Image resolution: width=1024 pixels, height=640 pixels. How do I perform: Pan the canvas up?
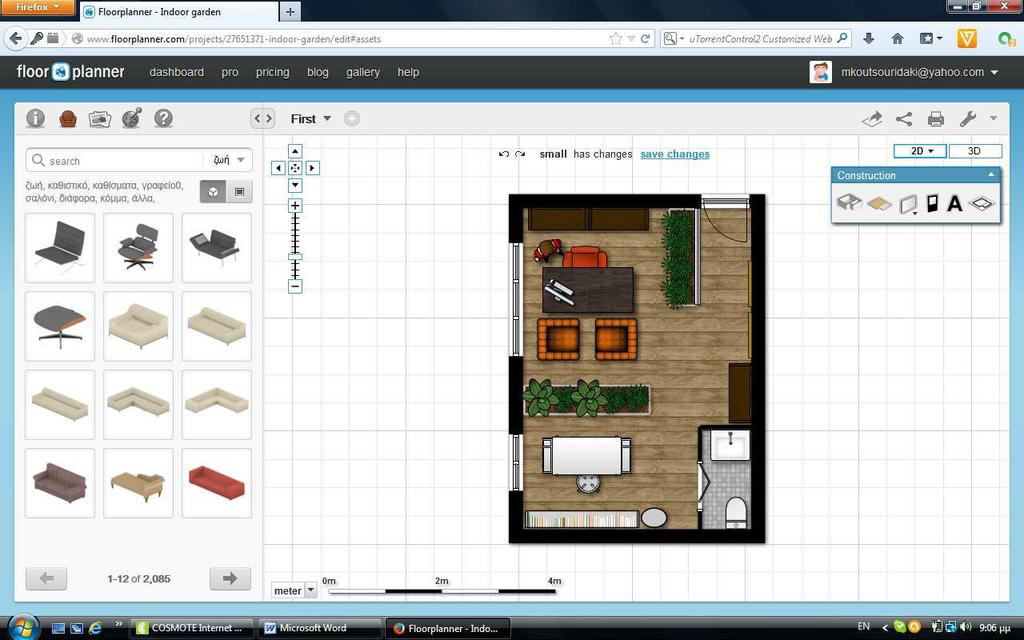coord(295,151)
